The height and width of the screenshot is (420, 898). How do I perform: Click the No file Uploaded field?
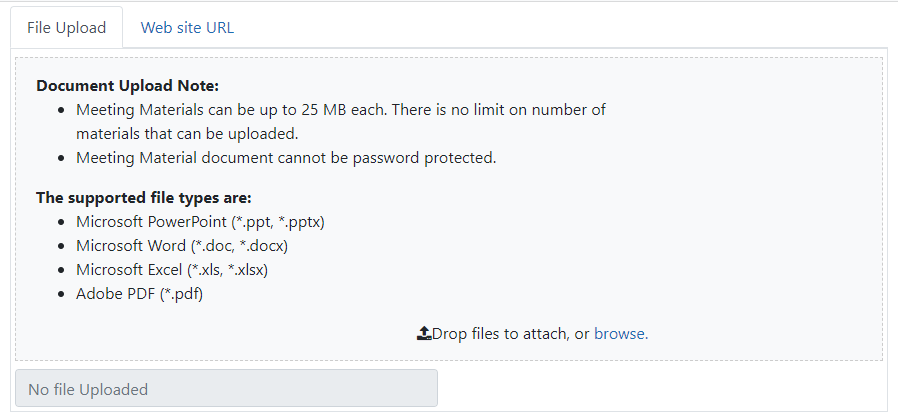[x=226, y=388]
